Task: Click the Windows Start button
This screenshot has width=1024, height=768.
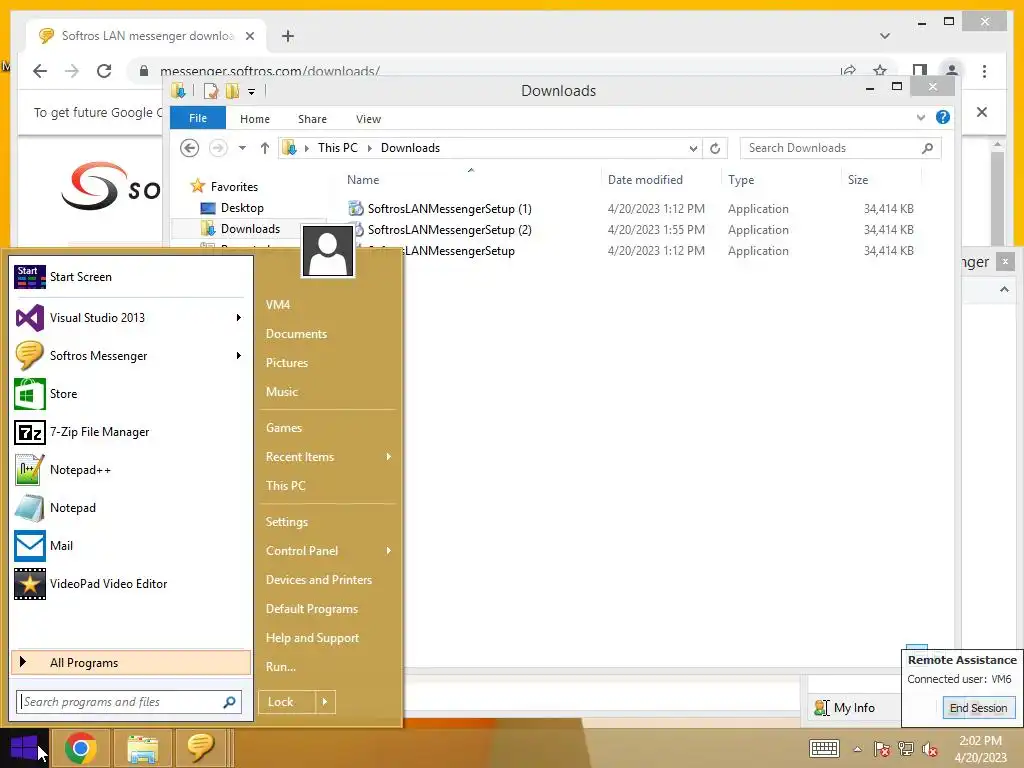Action: 25,748
